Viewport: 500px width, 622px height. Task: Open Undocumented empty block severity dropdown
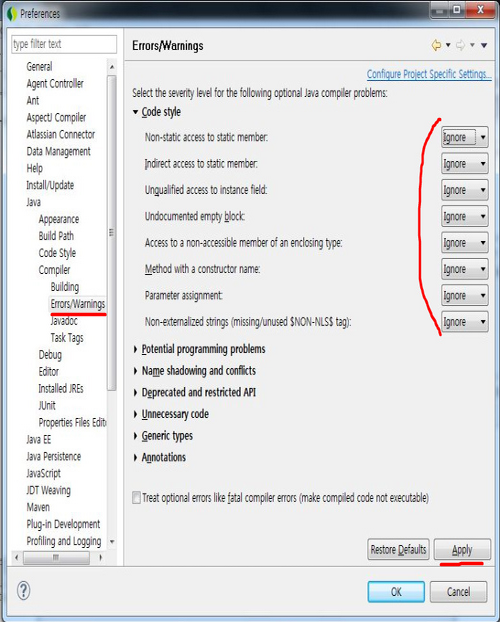(x=465, y=217)
